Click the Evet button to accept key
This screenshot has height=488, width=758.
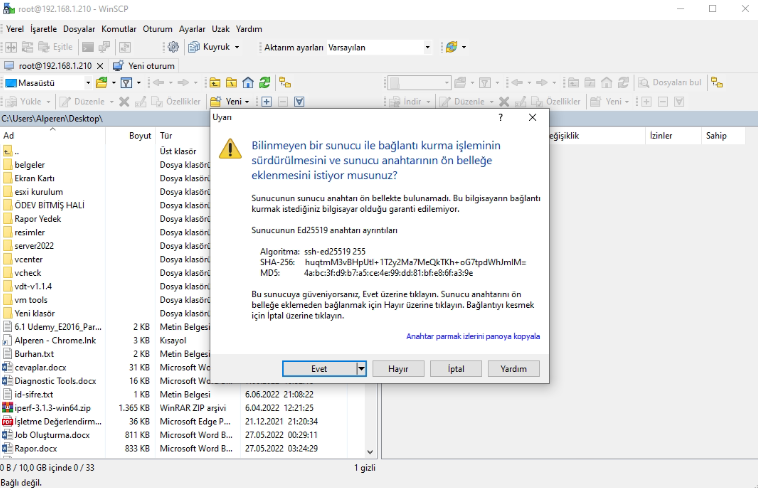pyautogui.click(x=319, y=369)
